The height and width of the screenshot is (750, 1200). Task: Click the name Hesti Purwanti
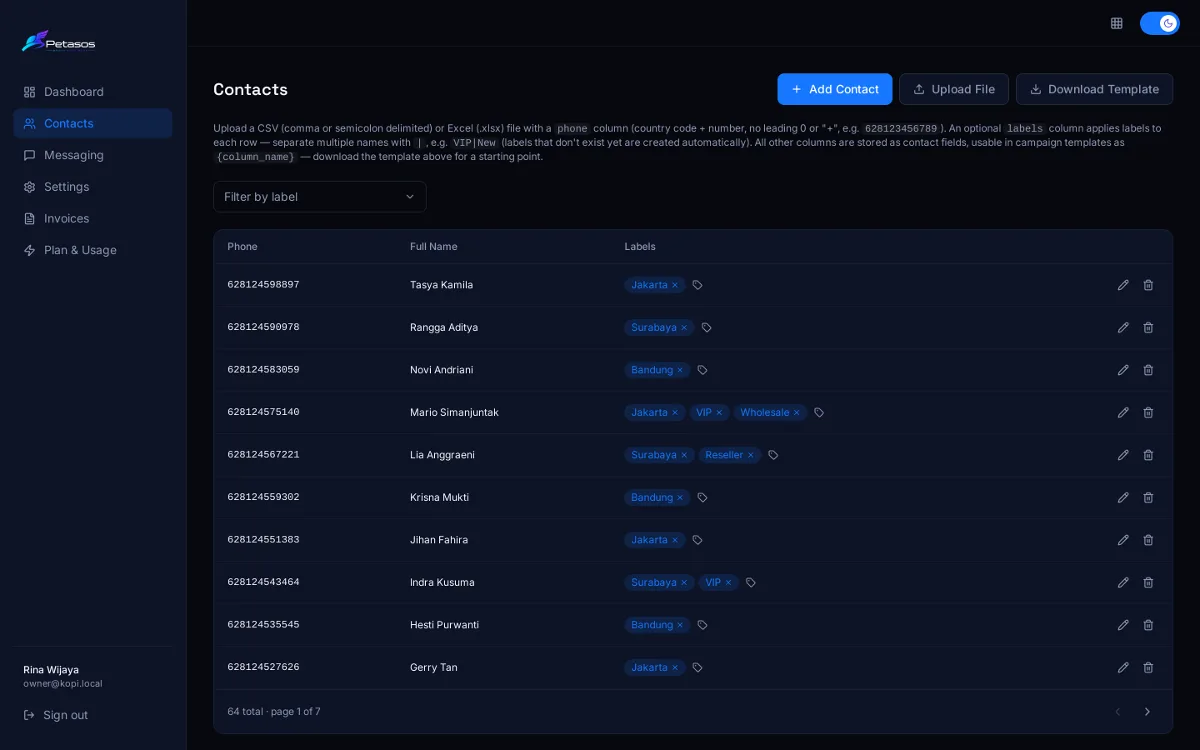pos(444,625)
